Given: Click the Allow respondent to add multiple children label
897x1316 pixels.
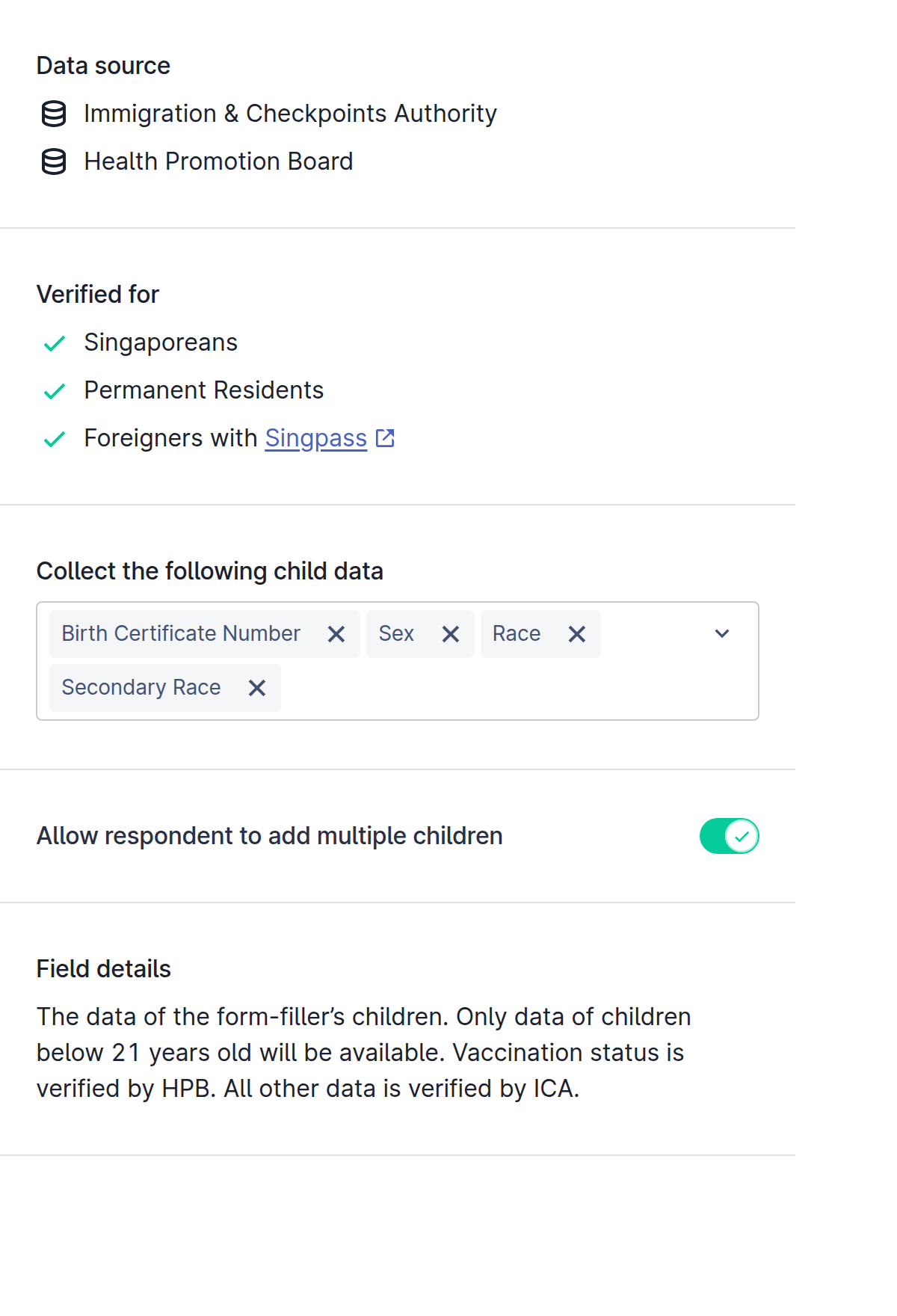Looking at the screenshot, I should [270, 836].
